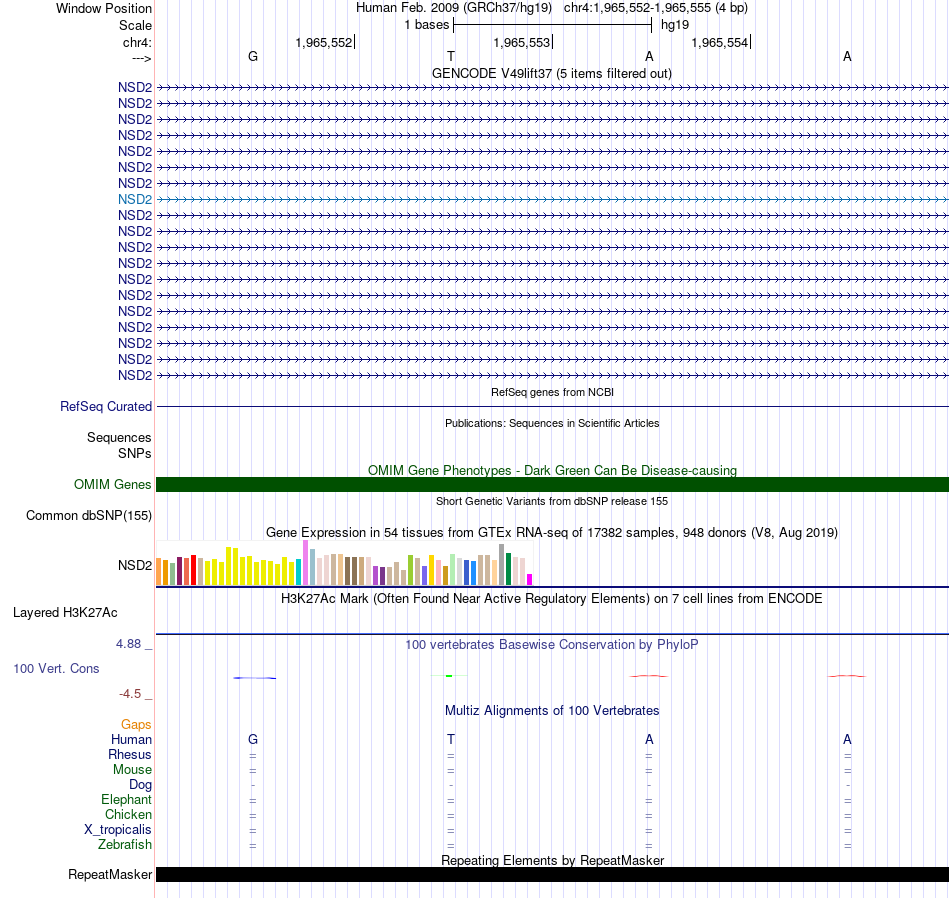Viewport: 950px width, 898px height.
Task: Open the RefSeq Curated track label
Action: (x=105, y=407)
